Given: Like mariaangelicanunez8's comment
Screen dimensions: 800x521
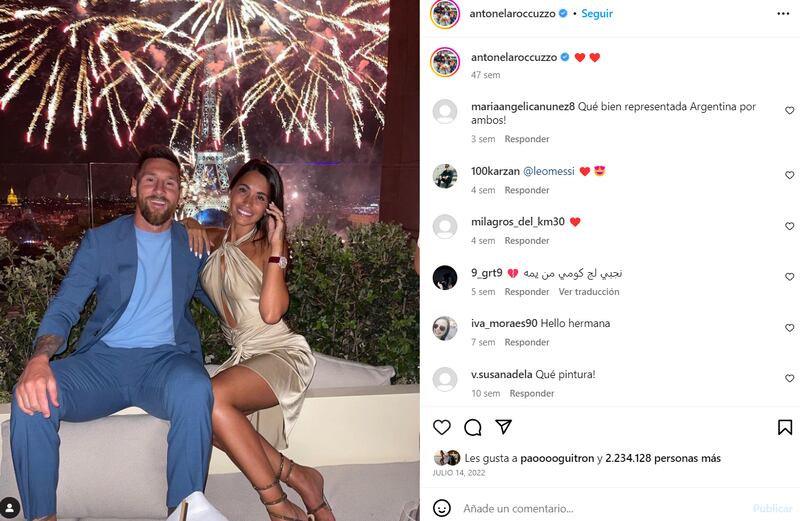Looking at the screenshot, I should click(x=789, y=110).
